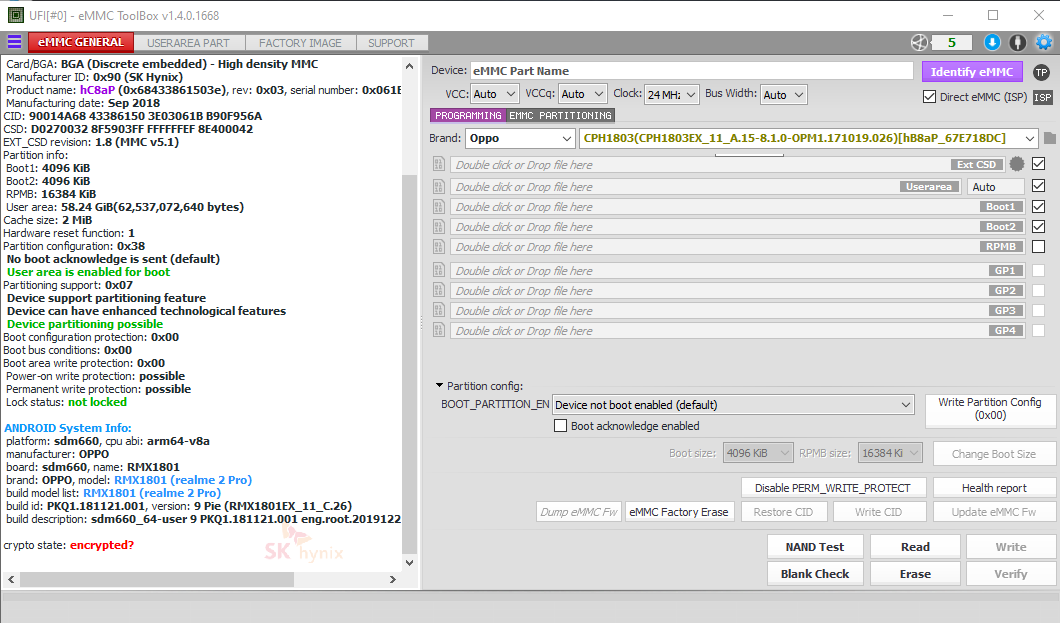
Task: Click the folder icon beside firmware dropdown
Action: click(x=1049, y=139)
